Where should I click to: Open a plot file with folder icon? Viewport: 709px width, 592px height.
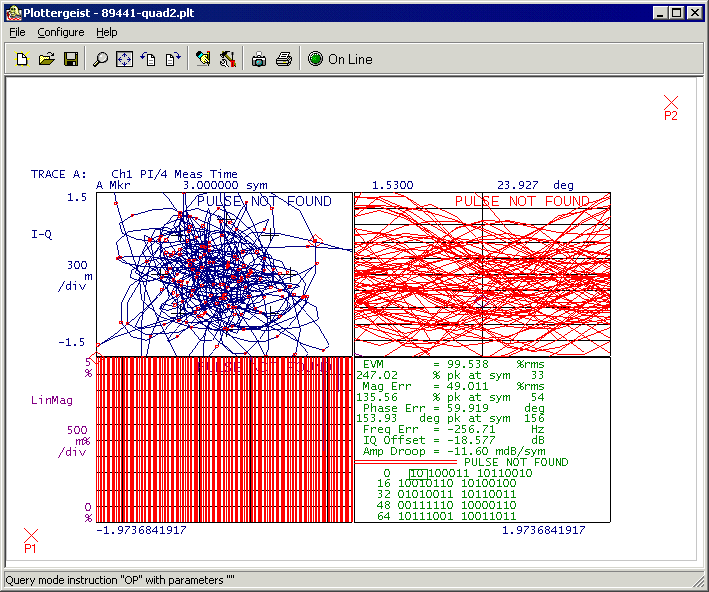(46, 60)
